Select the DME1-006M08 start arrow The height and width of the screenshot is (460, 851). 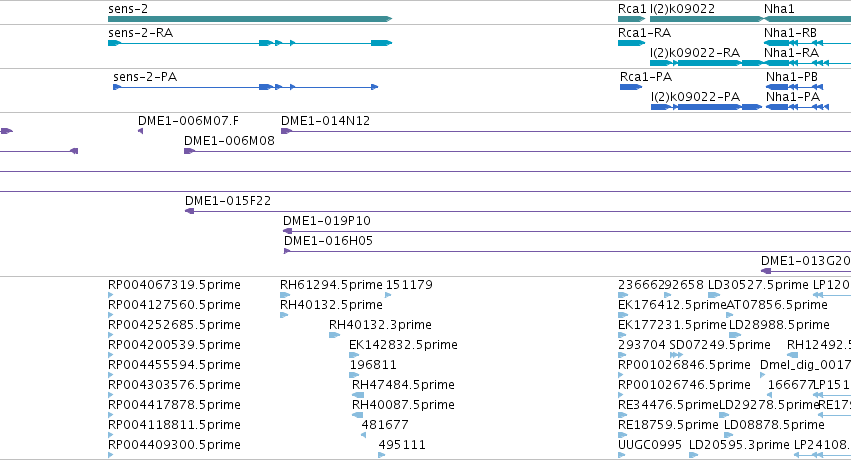tap(189, 151)
